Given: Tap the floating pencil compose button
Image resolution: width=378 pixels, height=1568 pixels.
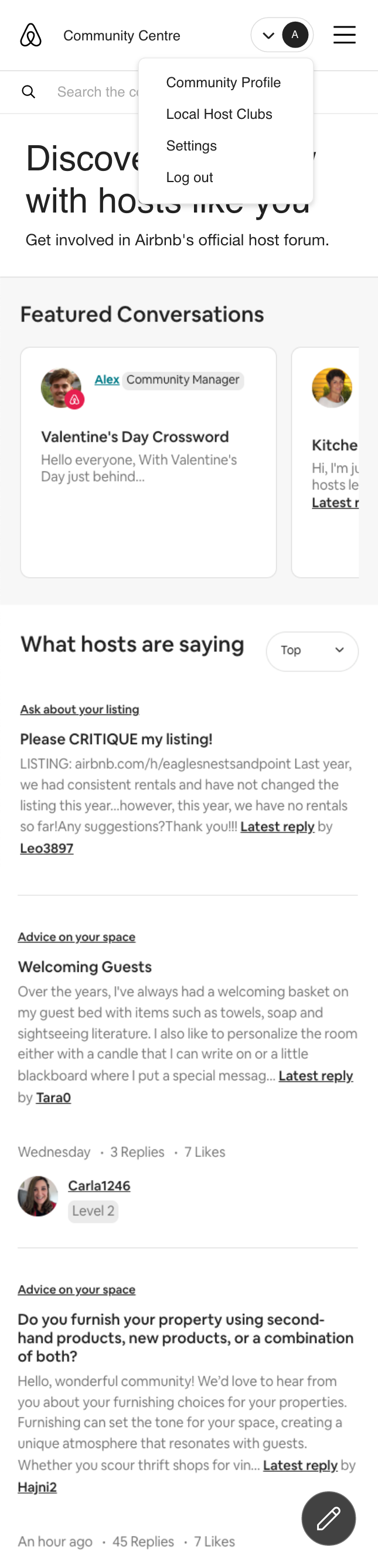Looking at the screenshot, I should click(328, 1518).
